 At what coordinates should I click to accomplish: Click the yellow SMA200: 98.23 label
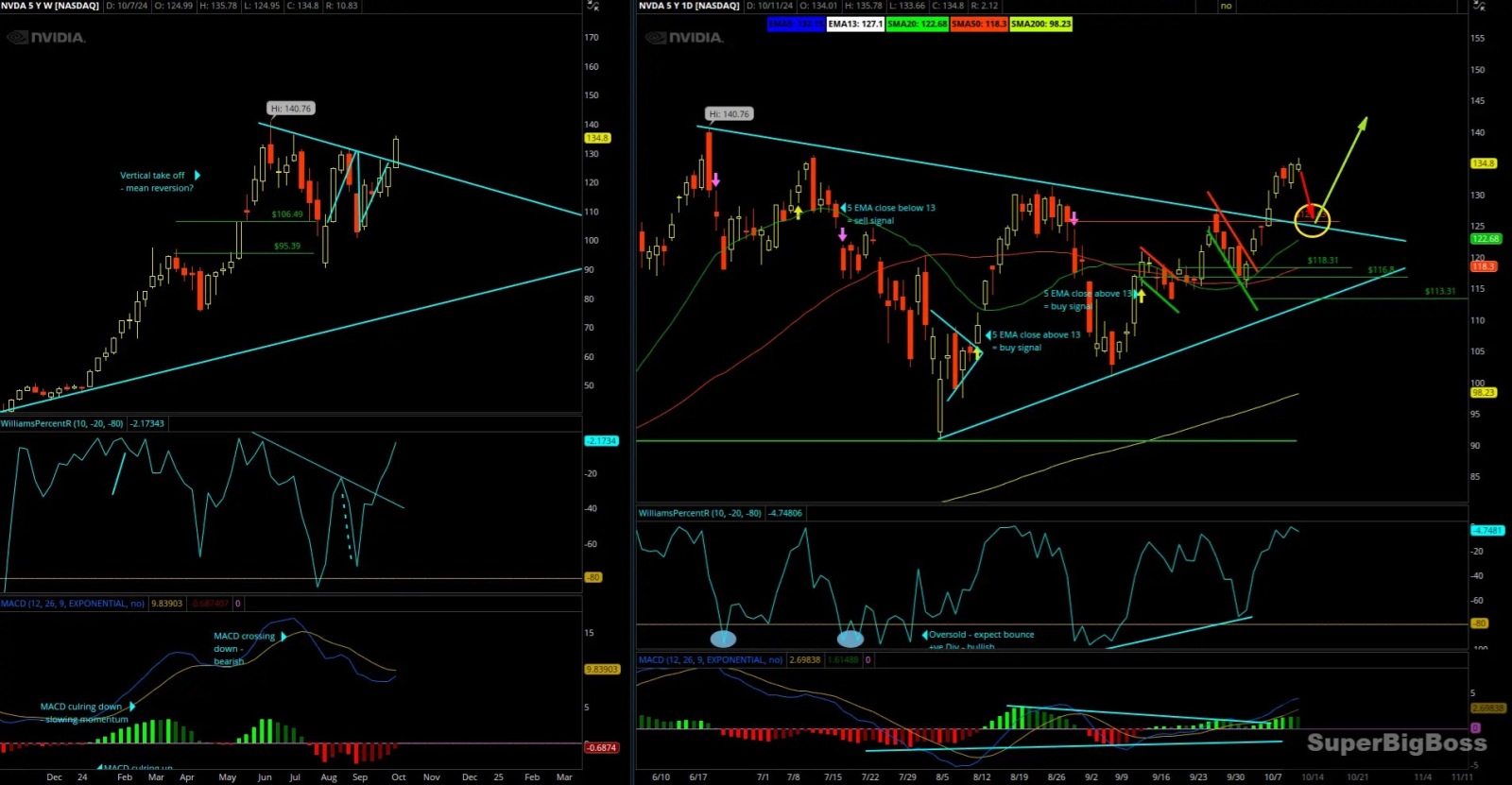pos(1040,24)
